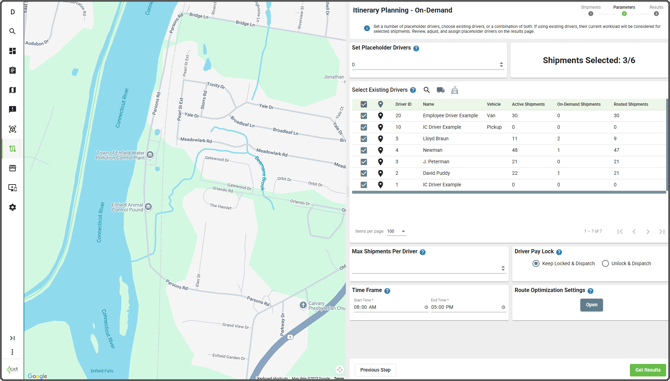The image size is (670, 381).
Task: Click the Enfield Animal Control Pound marker
Action: coord(148,207)
